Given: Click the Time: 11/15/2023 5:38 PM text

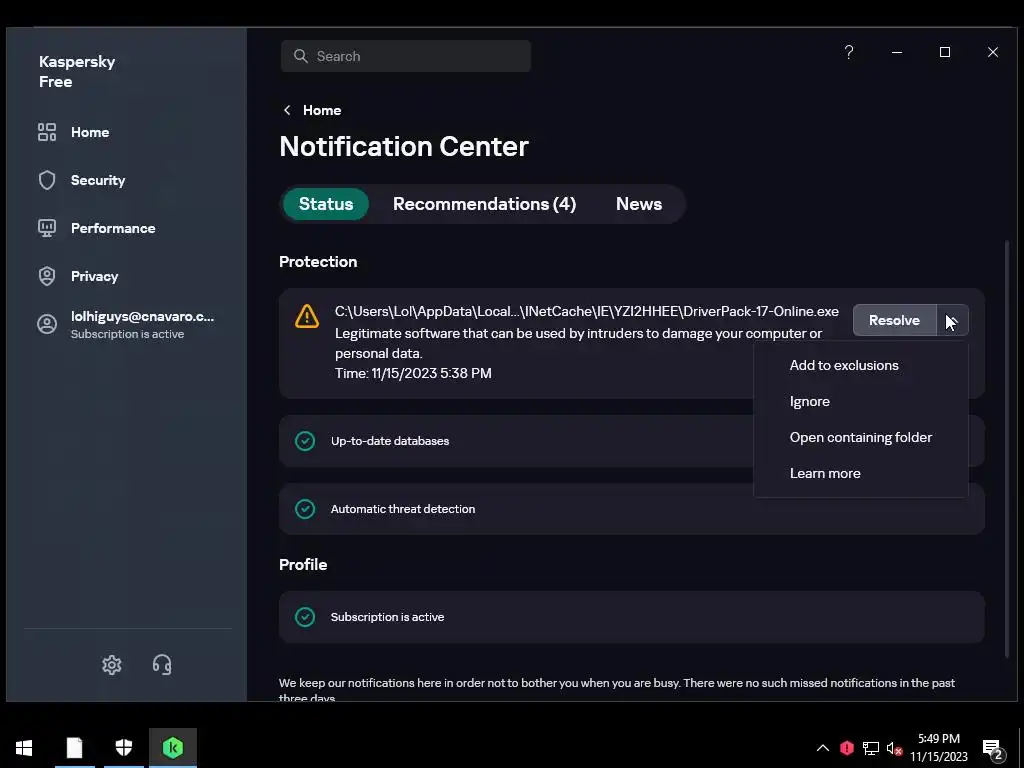Looking at the screenshot, I should click(413, 374).
